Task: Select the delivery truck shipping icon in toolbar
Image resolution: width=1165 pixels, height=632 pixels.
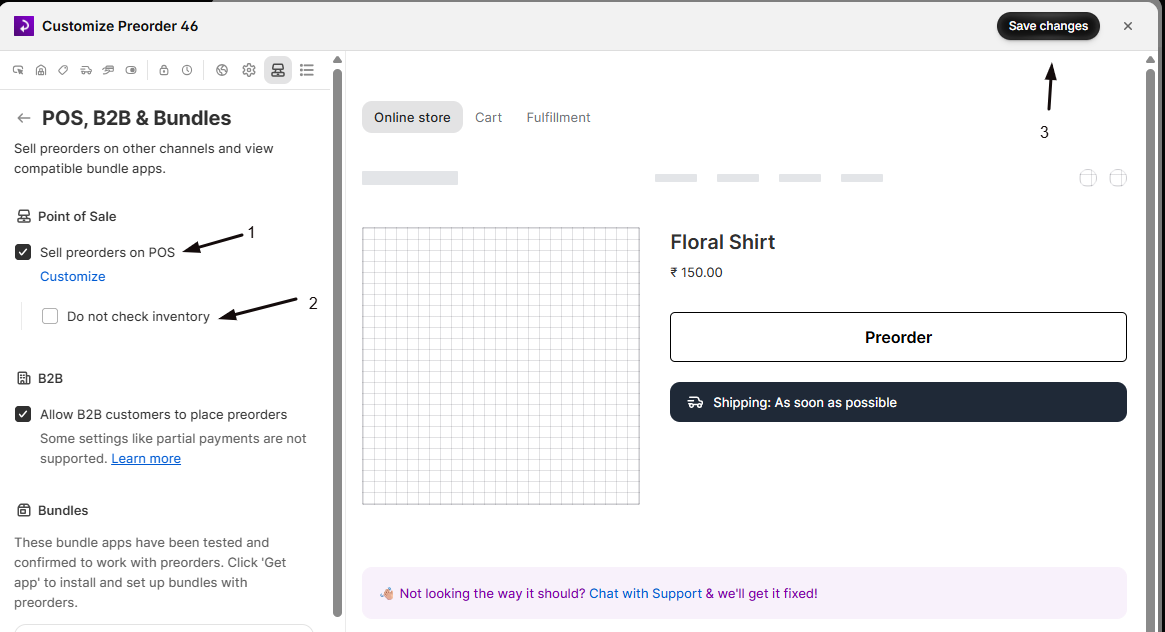Action: click(86, 70)
